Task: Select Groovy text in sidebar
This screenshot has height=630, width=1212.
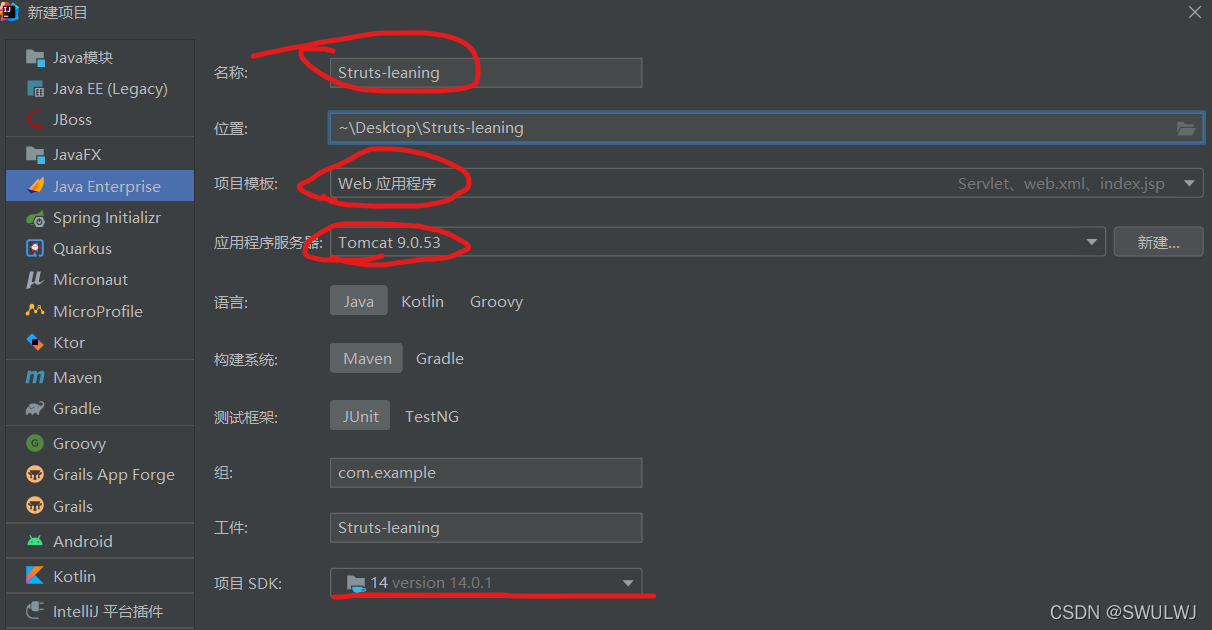Action: (x=79, y=443)
